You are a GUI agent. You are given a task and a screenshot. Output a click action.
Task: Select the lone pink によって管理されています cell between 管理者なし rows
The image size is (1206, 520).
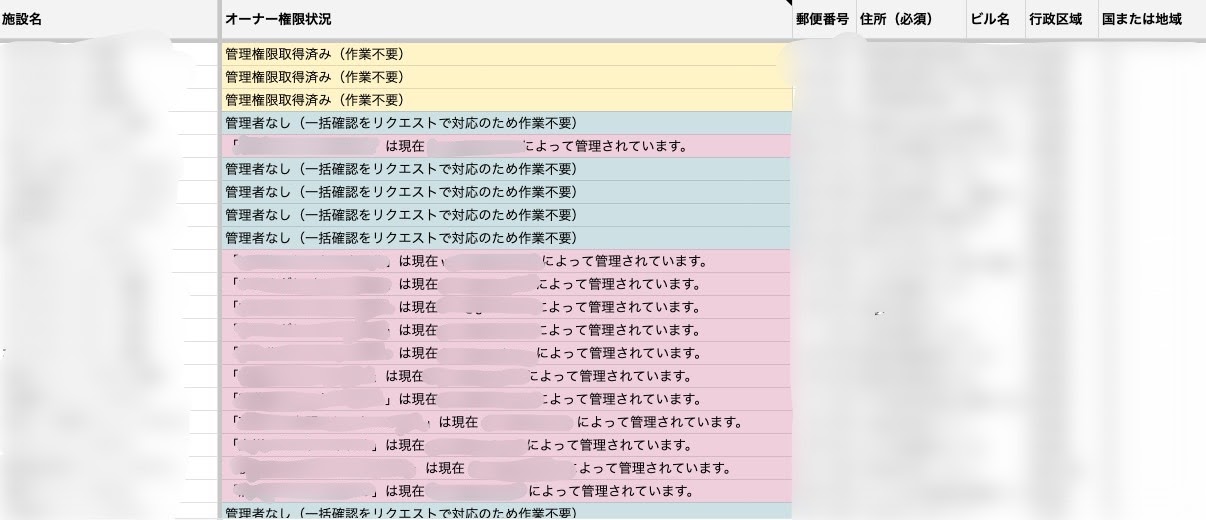click(x=506, y=146)
